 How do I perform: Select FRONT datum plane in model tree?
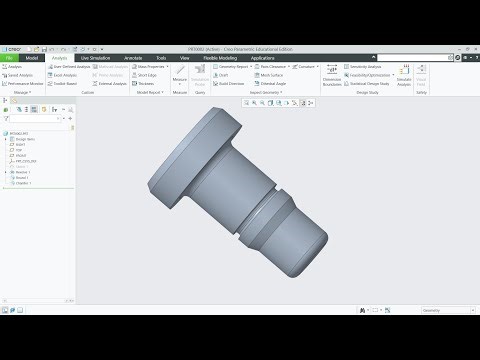pos(18,156)
